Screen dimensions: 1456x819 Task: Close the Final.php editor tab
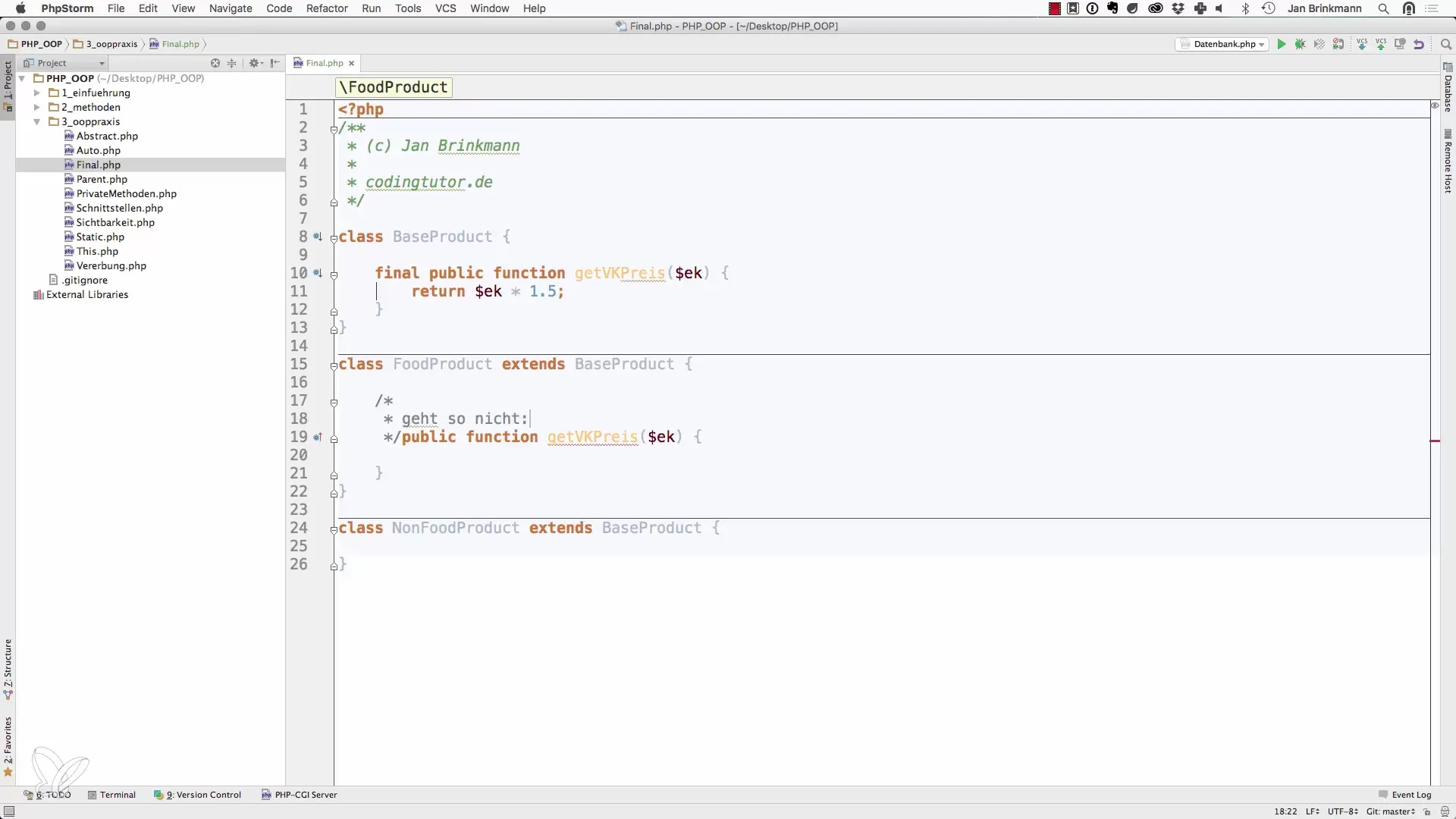point(351,63)
